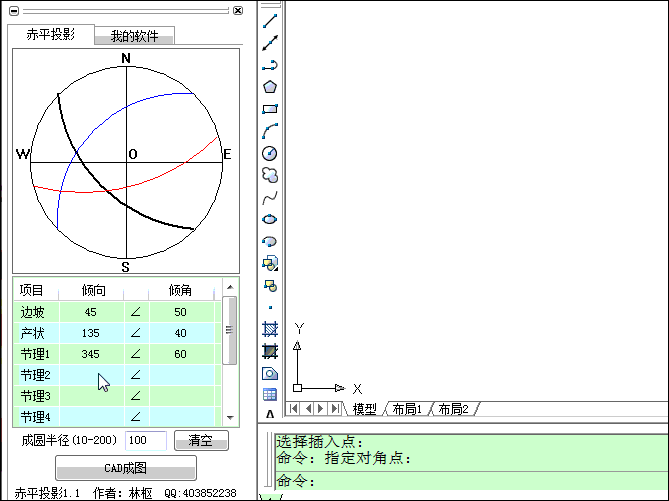Collapse the panel with the minus button
The height and width of the screenshot is (501, 669).
coord(14,11)
